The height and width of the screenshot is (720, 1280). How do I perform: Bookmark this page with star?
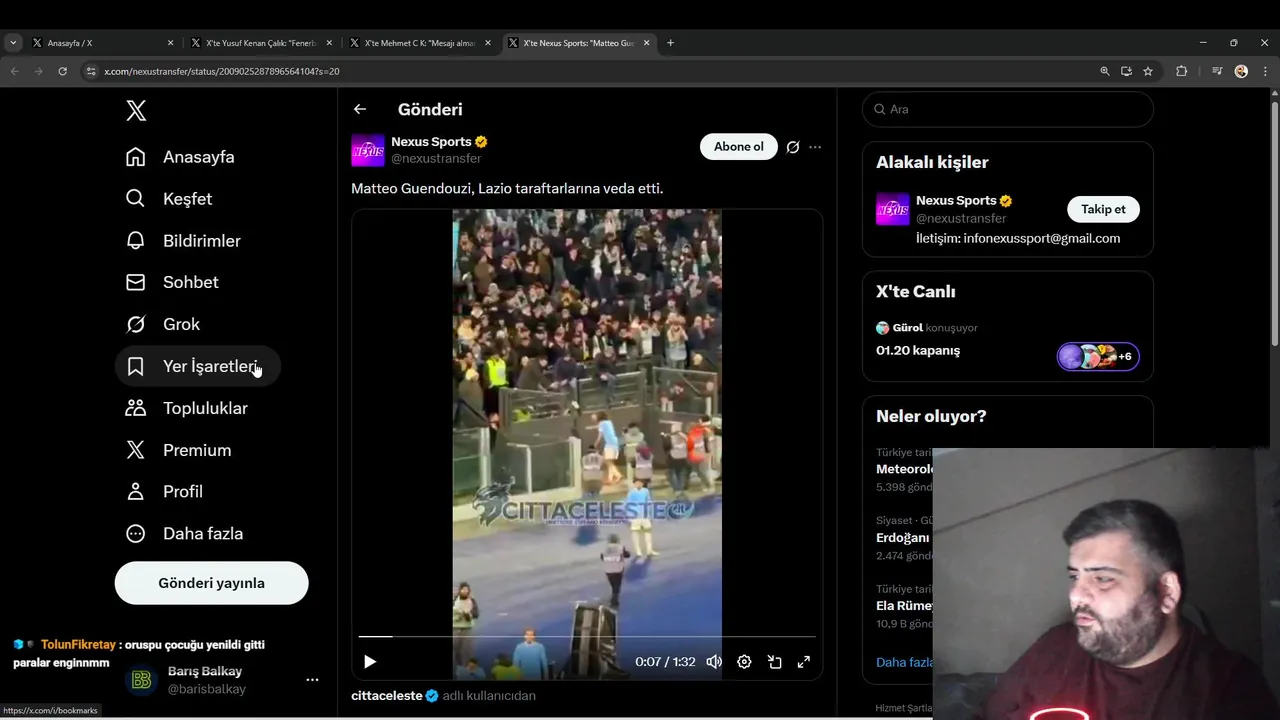click(x=1148, y=71)
